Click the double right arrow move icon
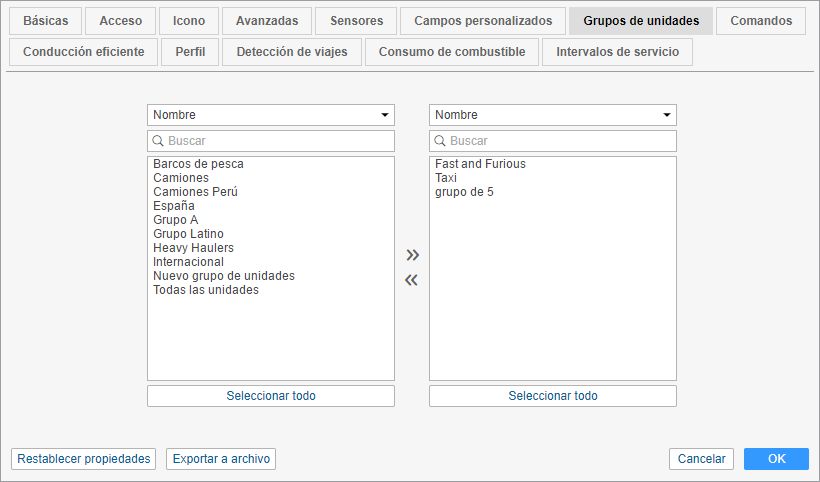 412,255
